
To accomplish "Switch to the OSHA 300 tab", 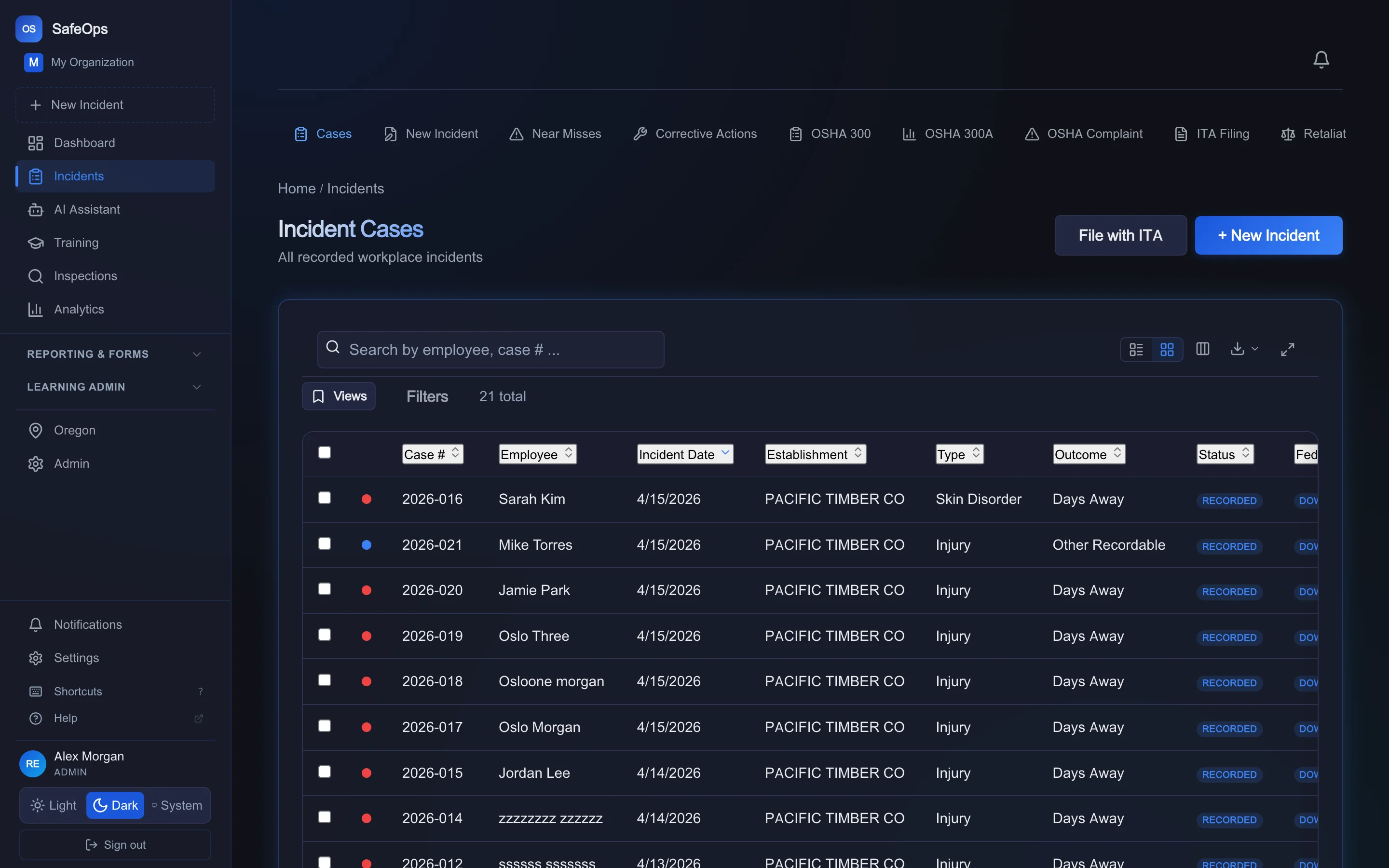I will 830,133.
